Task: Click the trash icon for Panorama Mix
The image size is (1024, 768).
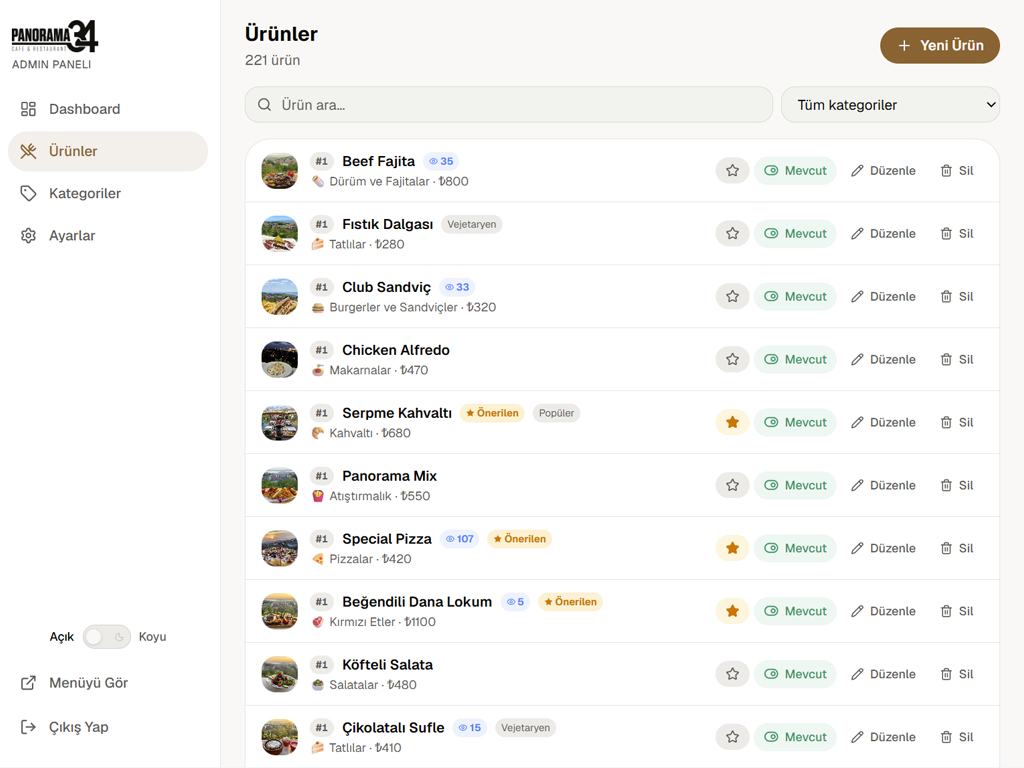Action: pyautogui.click(x=946, y=485)
